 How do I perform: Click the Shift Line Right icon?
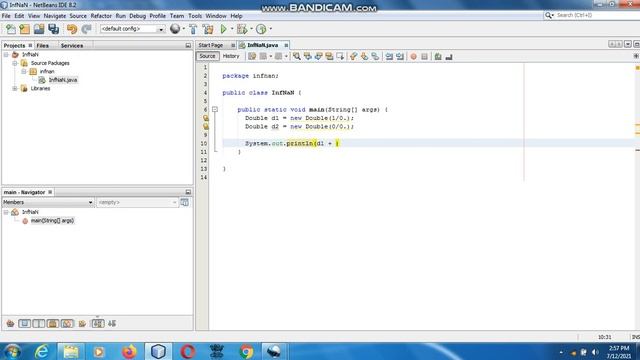[400, 56]
